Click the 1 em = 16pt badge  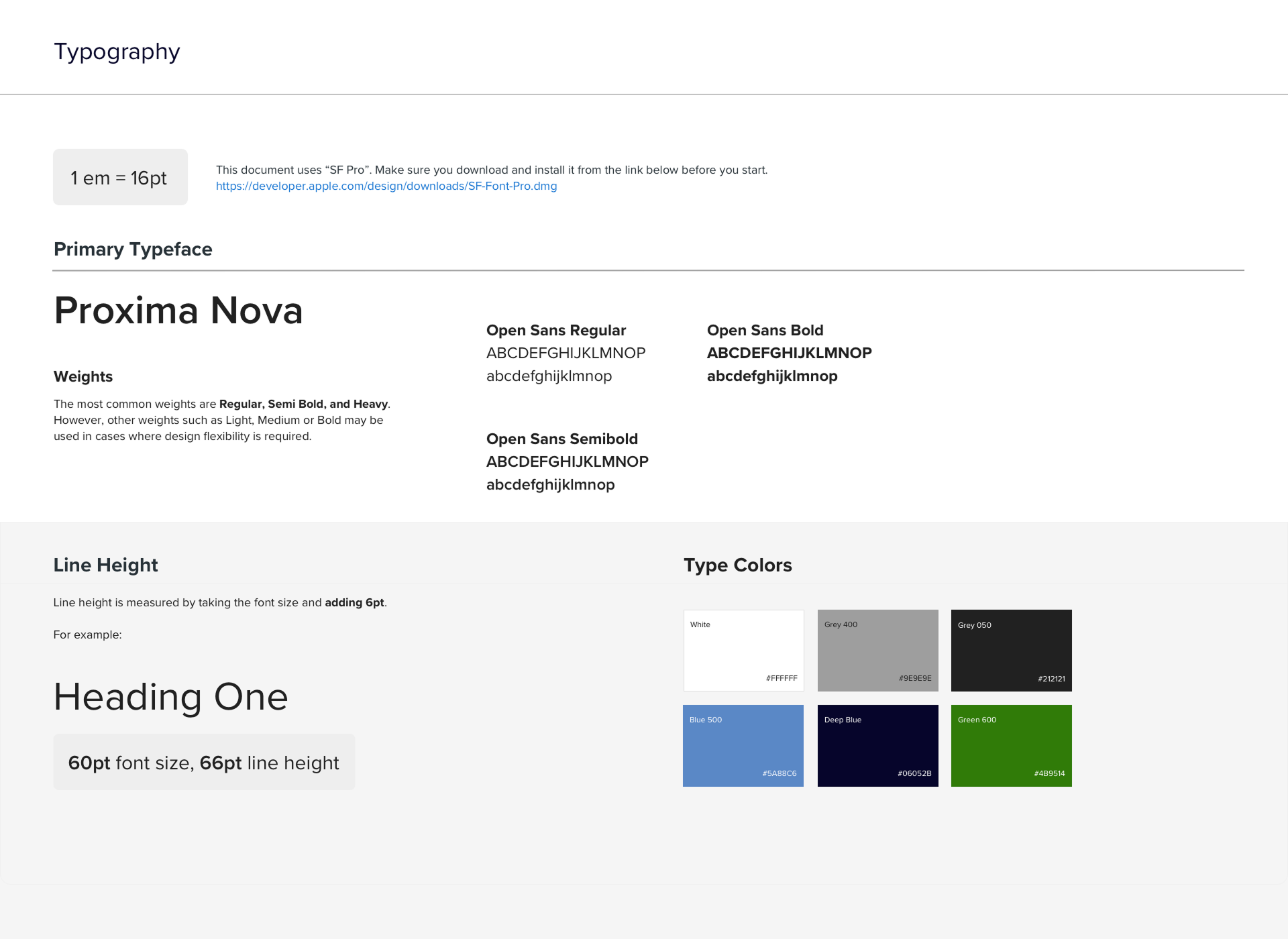[x=120, y=177]
